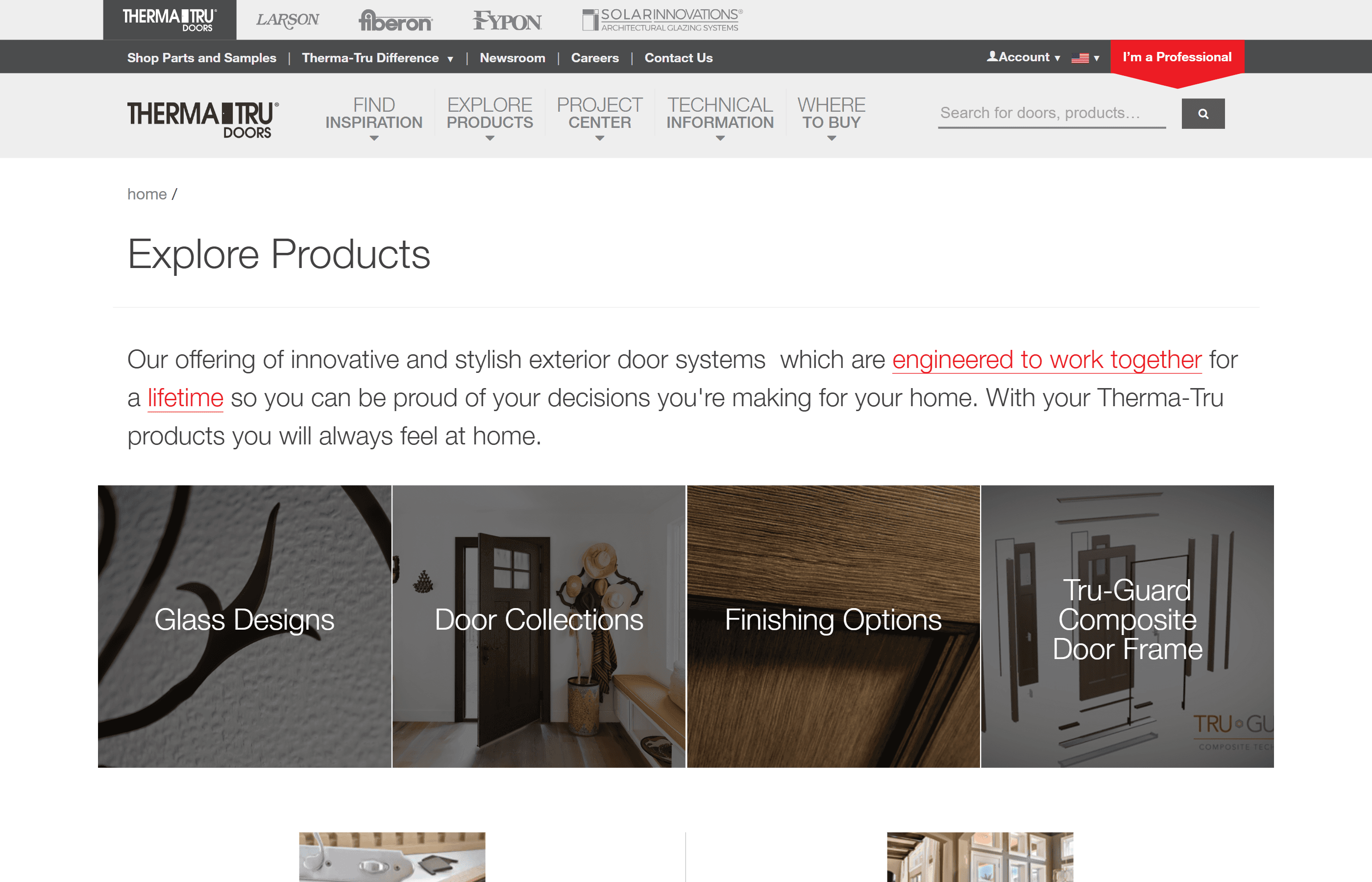Click the Therma-Tru Doors top brand tab

tap(170, 20)
